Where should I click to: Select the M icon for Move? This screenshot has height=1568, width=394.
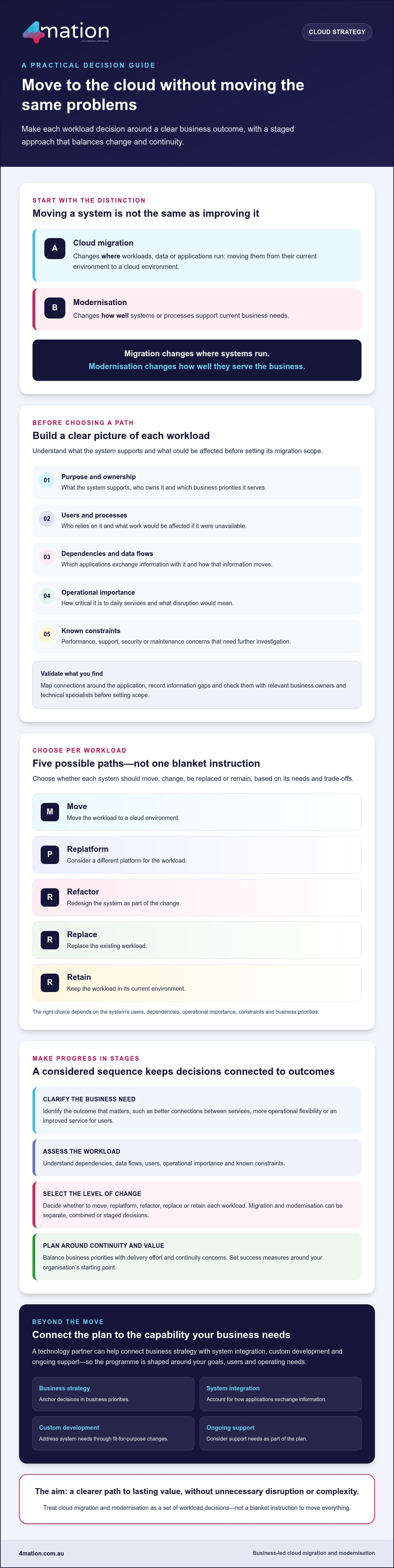pos(50,811)
